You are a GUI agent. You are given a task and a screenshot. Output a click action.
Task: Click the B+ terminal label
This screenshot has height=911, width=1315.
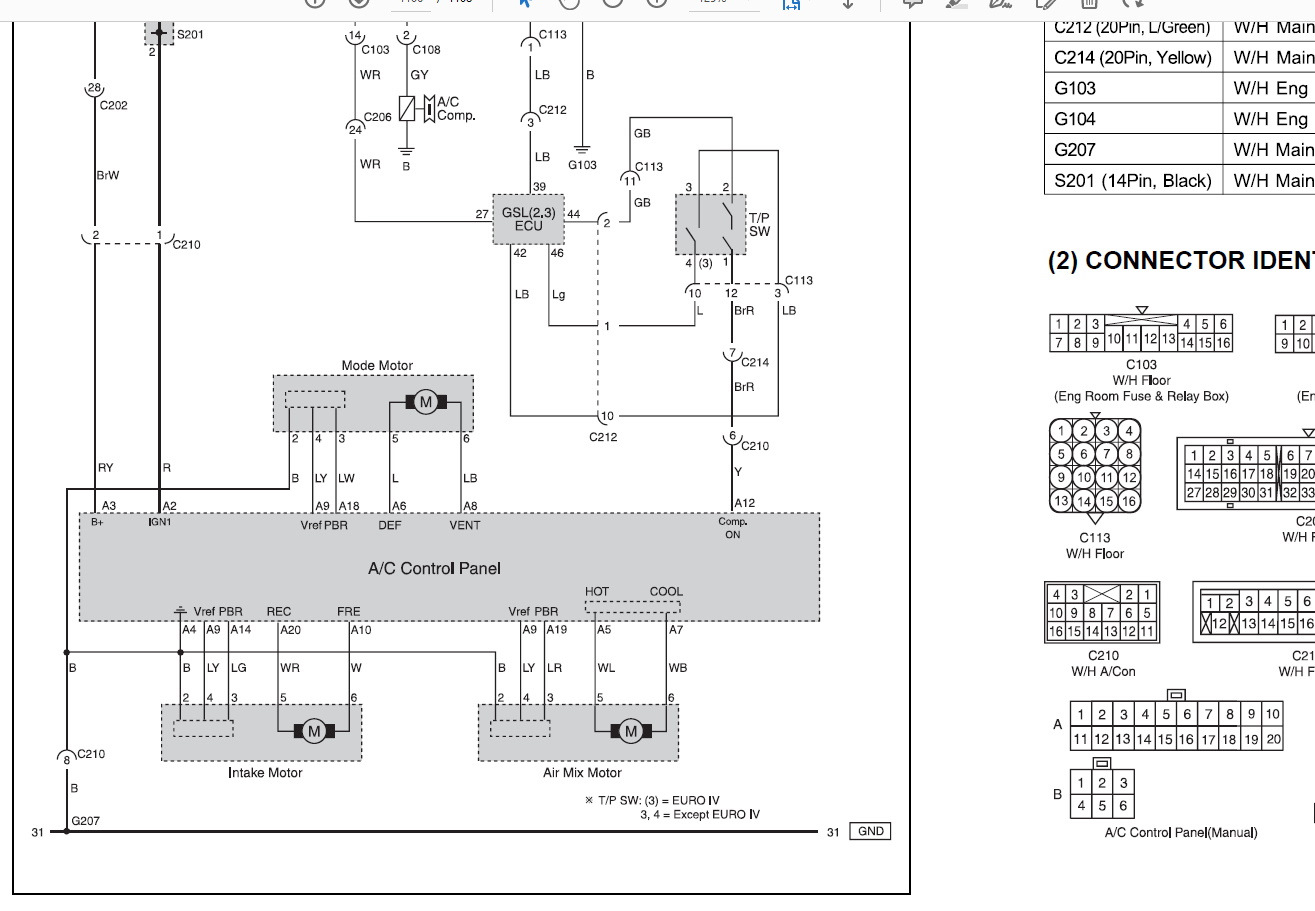point(97,521)
